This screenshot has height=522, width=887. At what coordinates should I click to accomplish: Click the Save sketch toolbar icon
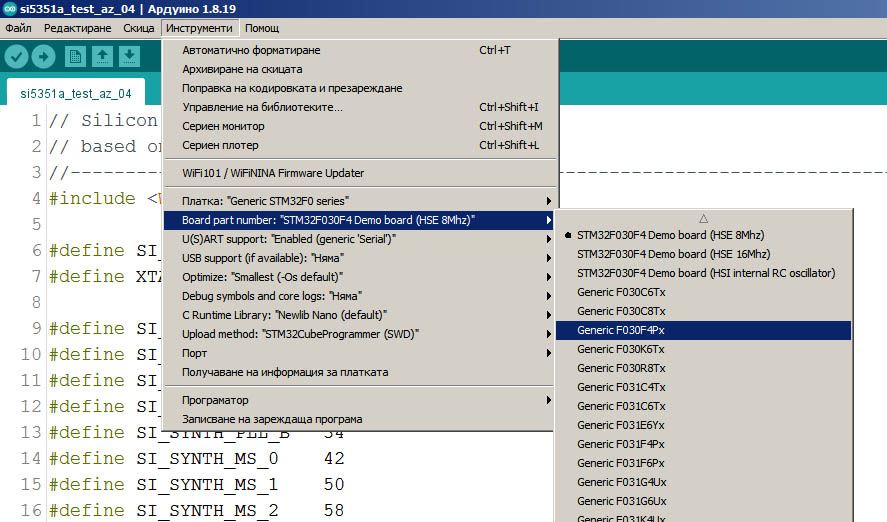click(128, 56)
